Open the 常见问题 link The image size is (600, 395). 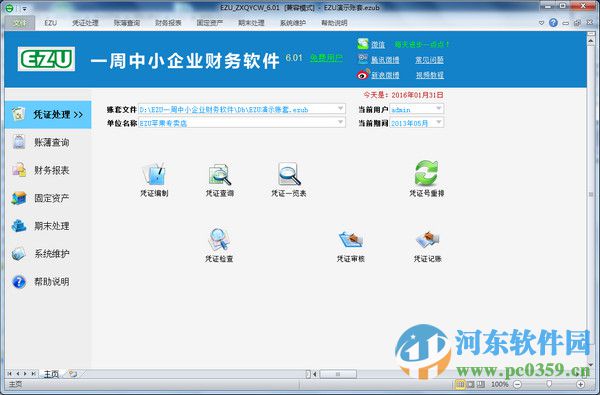click(429, 60)
